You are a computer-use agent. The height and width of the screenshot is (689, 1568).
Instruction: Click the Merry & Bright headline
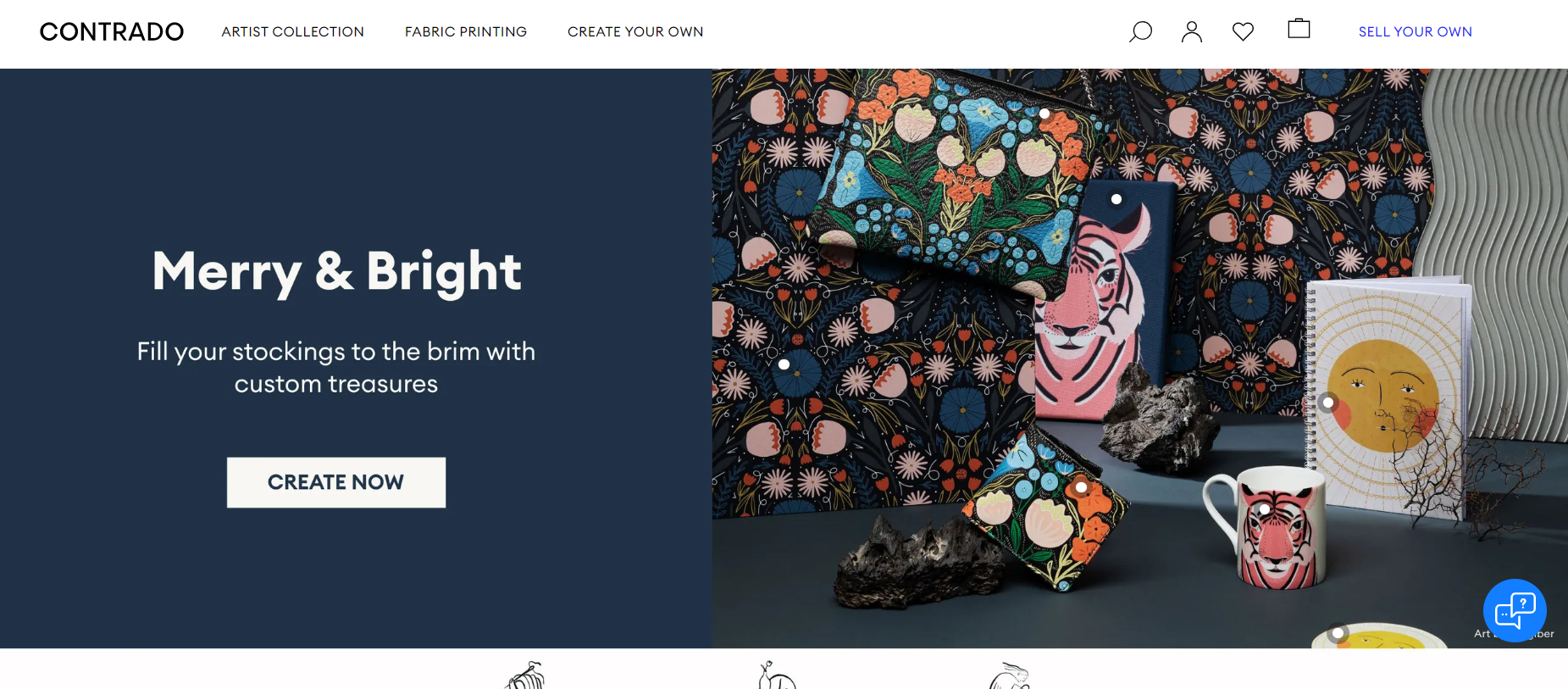(336, 272)
